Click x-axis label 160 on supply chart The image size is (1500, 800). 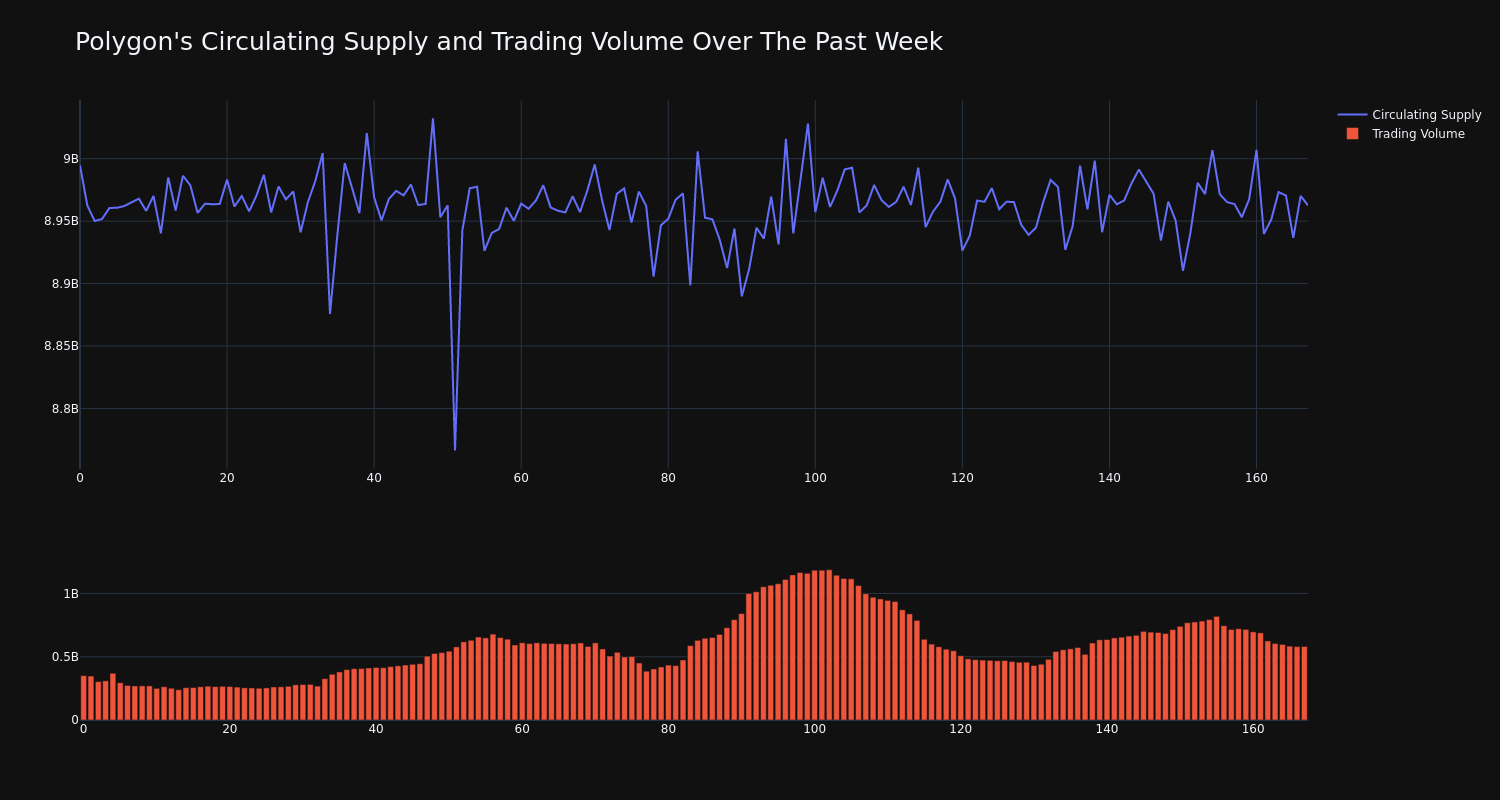click(x=1256, y=478)
